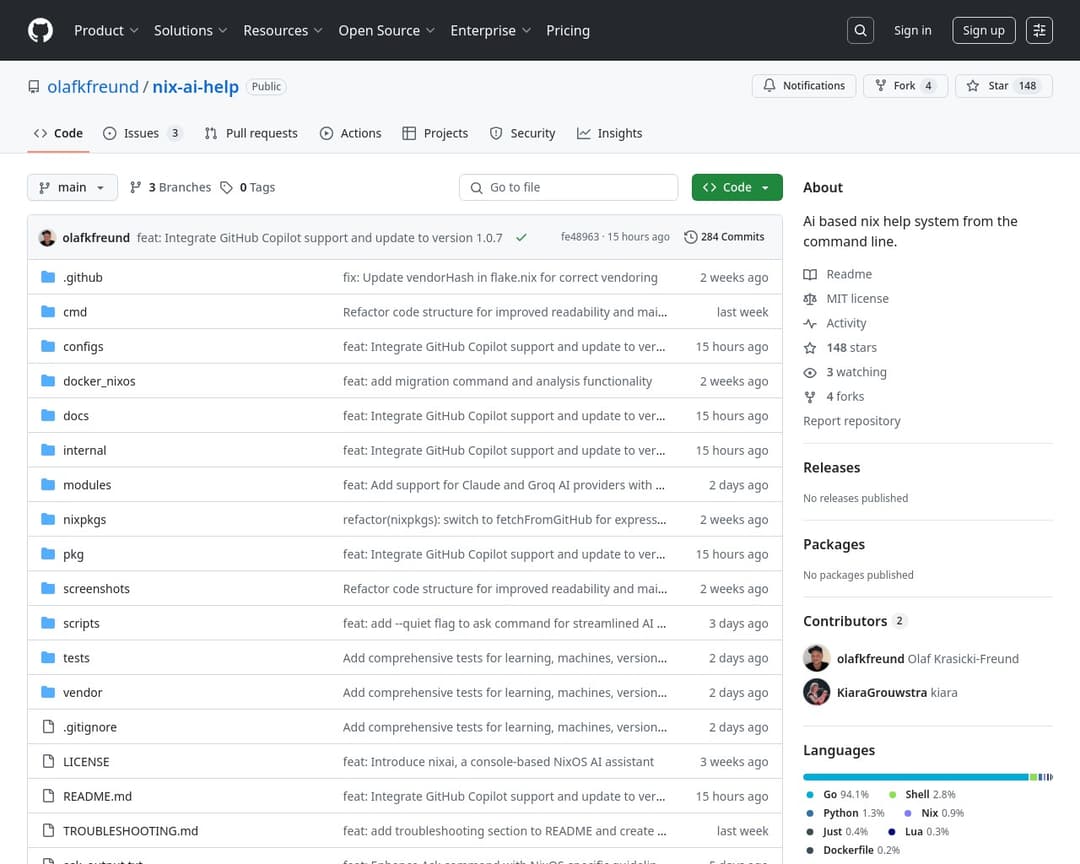Click the search magnifier icon in header
The image size is (1080, 864).
pos(860,30)
